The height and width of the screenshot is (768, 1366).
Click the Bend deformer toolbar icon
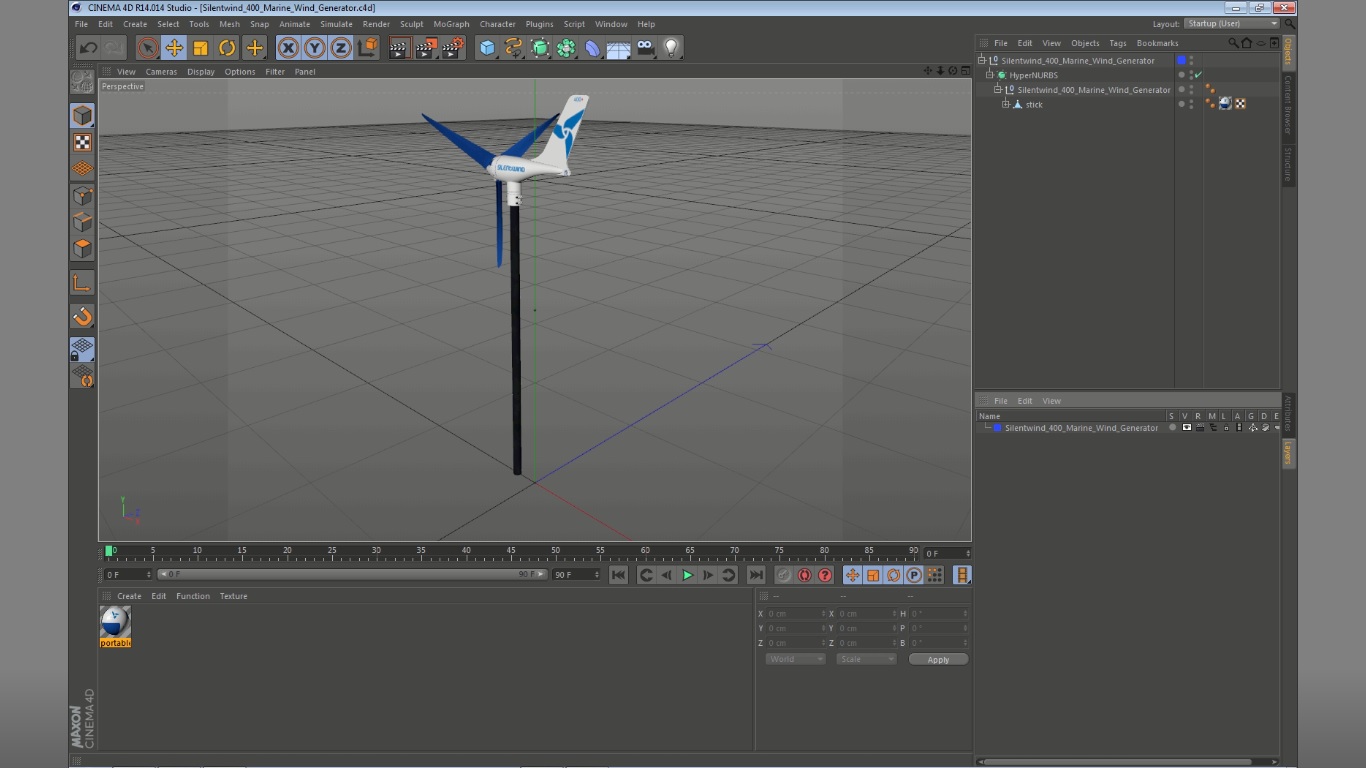(x=592, y=47)
